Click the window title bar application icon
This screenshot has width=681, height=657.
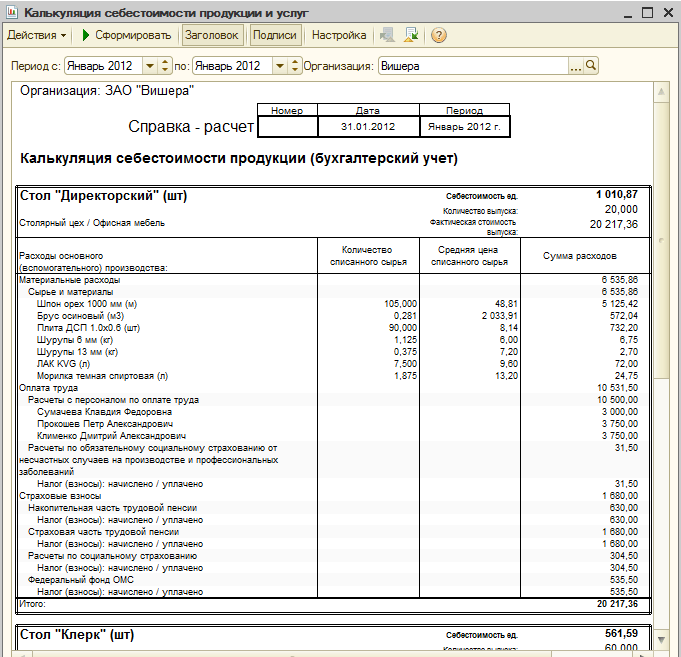coord(12,12)
